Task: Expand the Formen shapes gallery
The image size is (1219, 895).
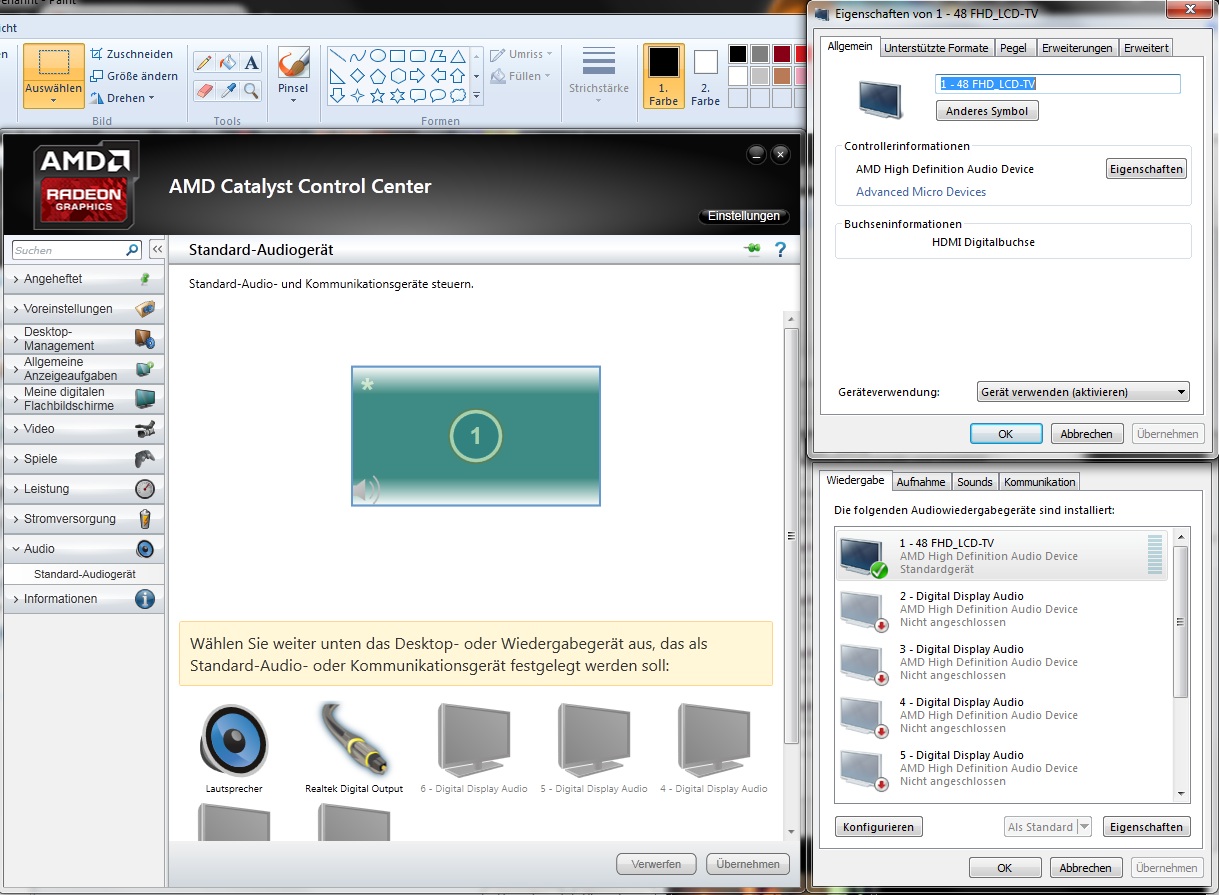Action: pos(477,96)
